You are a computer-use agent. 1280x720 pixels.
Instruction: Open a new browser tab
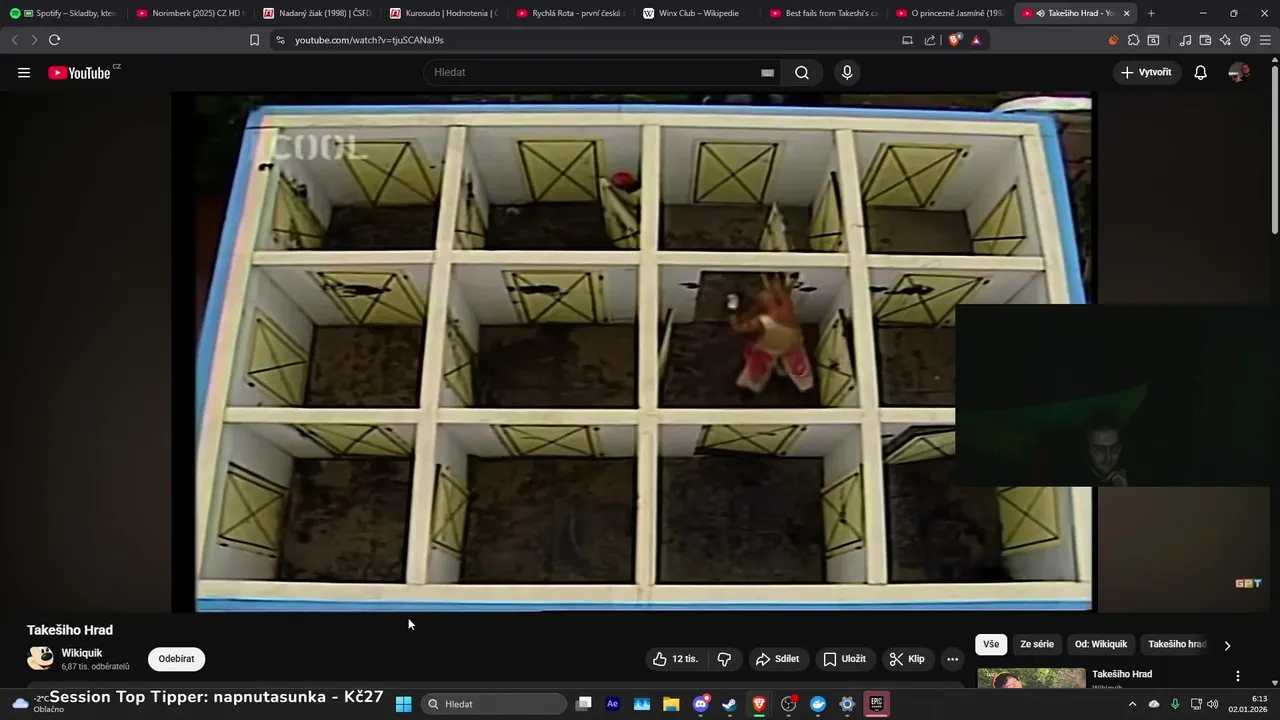click(x=1151, y=13)
